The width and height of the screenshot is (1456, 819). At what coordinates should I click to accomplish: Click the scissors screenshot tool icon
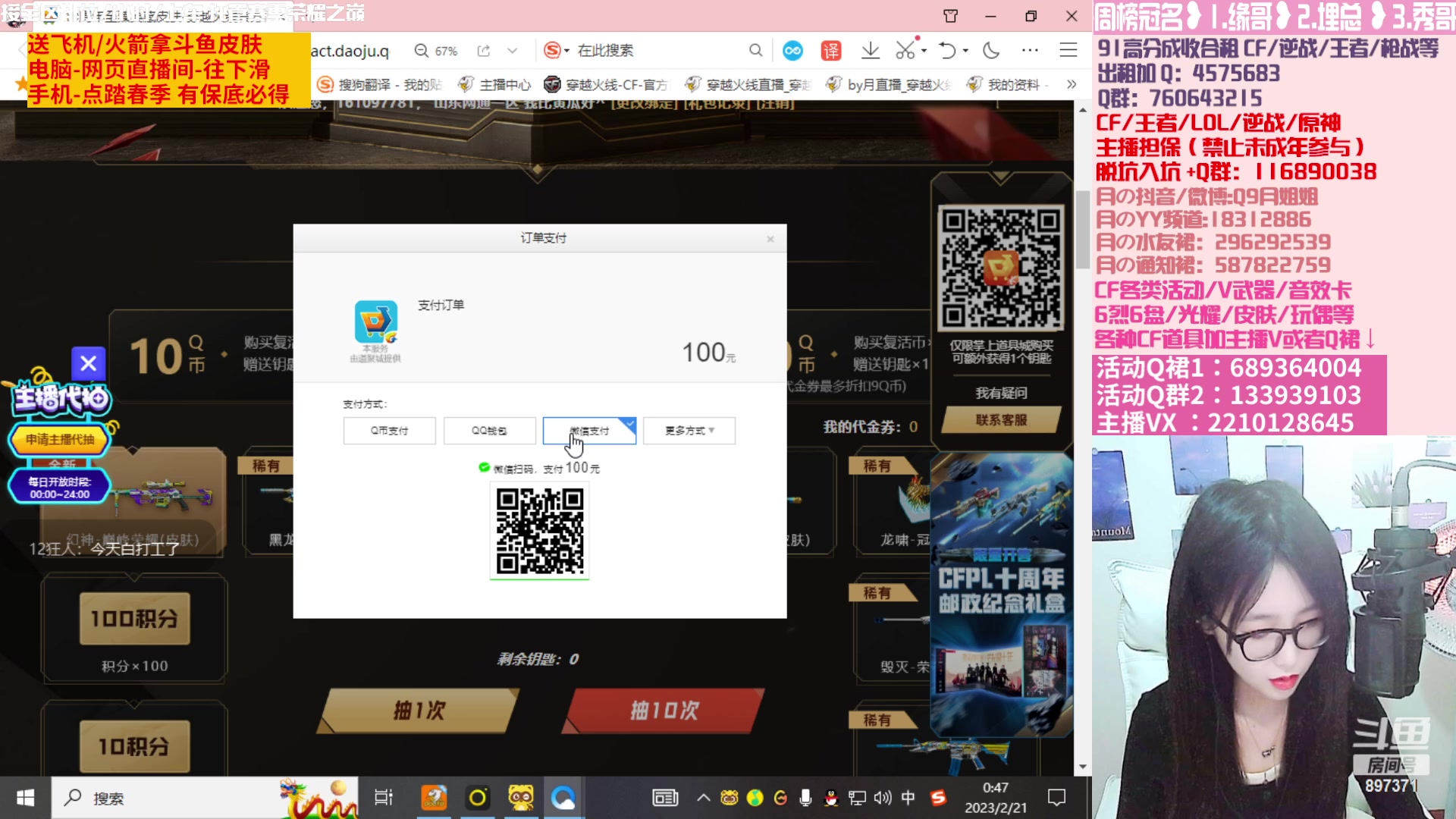click(905, 51)
